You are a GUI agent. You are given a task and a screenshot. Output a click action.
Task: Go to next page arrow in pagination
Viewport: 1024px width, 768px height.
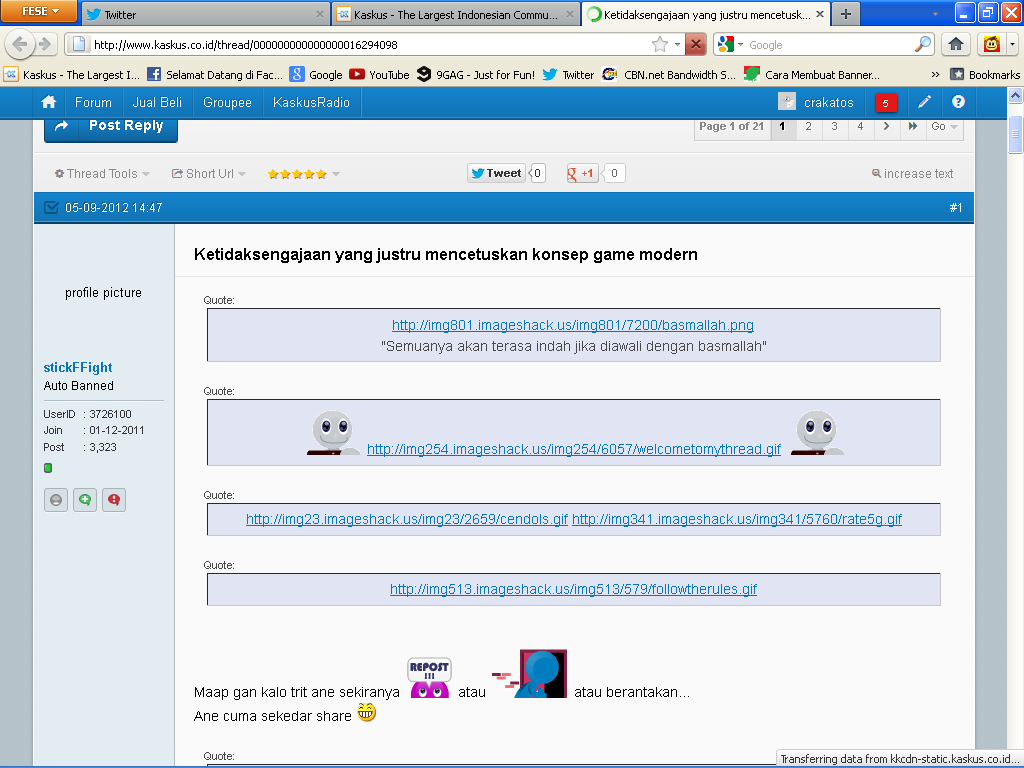[886, 127]
